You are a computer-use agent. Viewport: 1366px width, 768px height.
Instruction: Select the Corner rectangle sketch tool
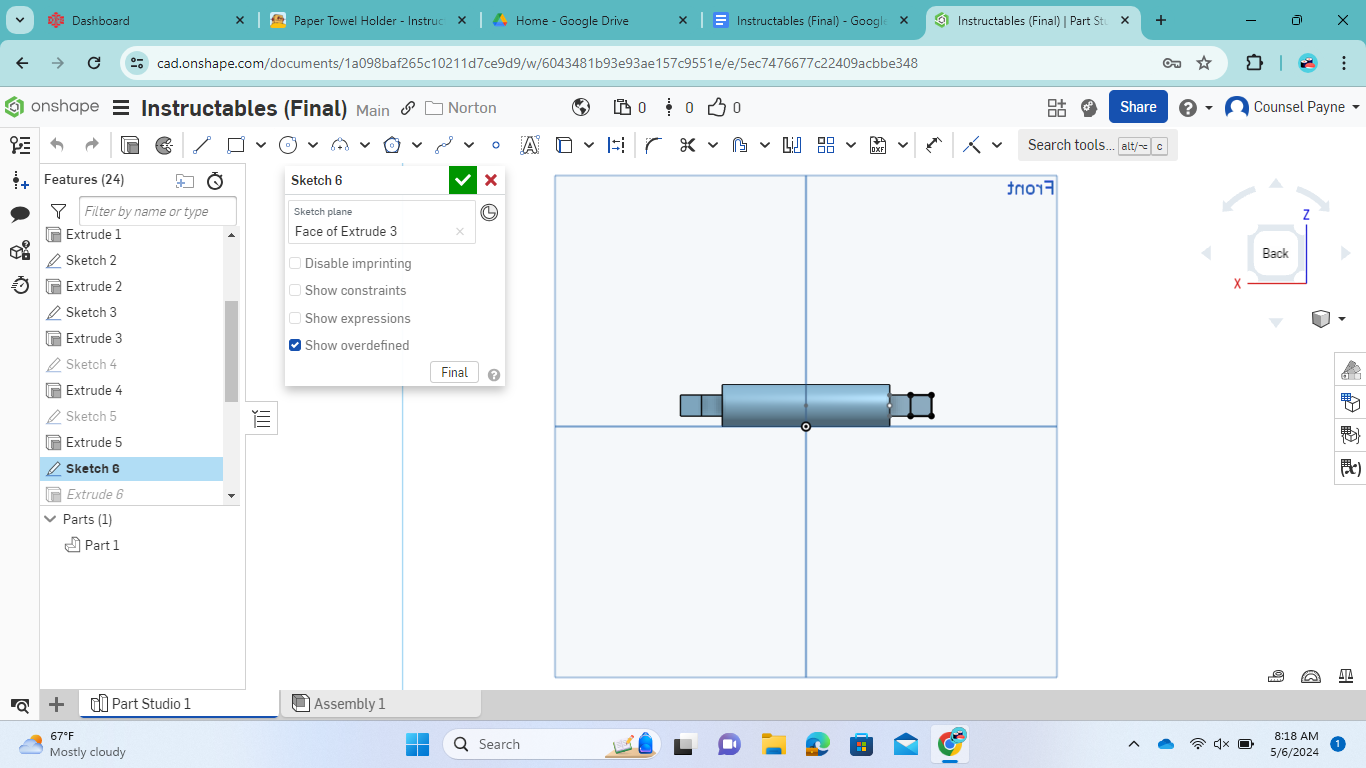pyautogui.click(x=236, y=145)
